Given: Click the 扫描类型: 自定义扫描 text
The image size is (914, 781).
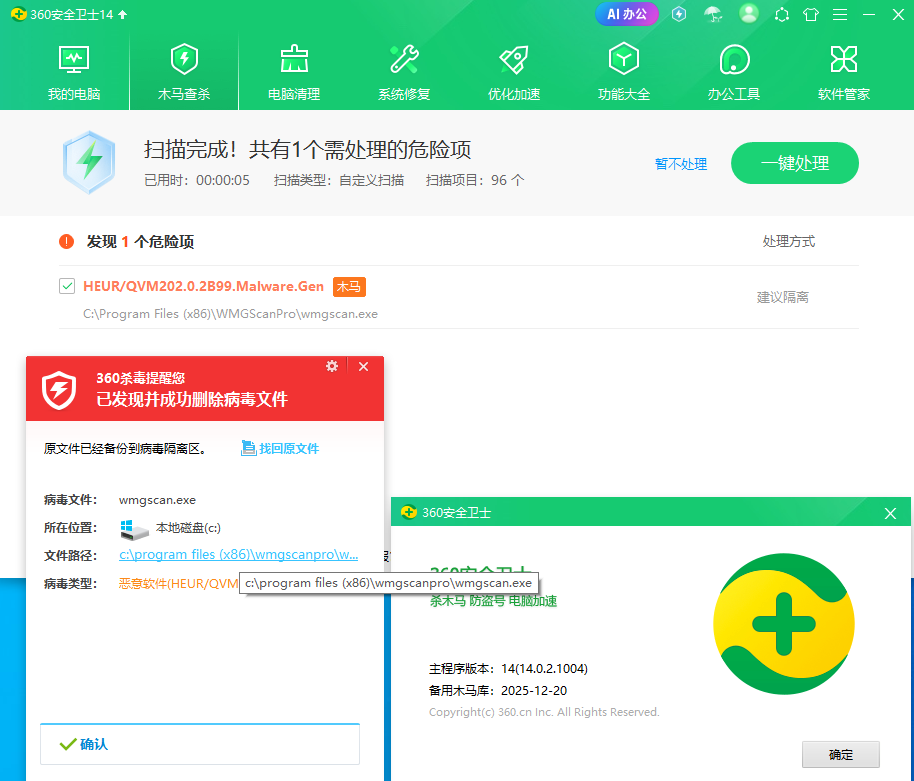Looking at the screenshot, I should pos(339,180).
